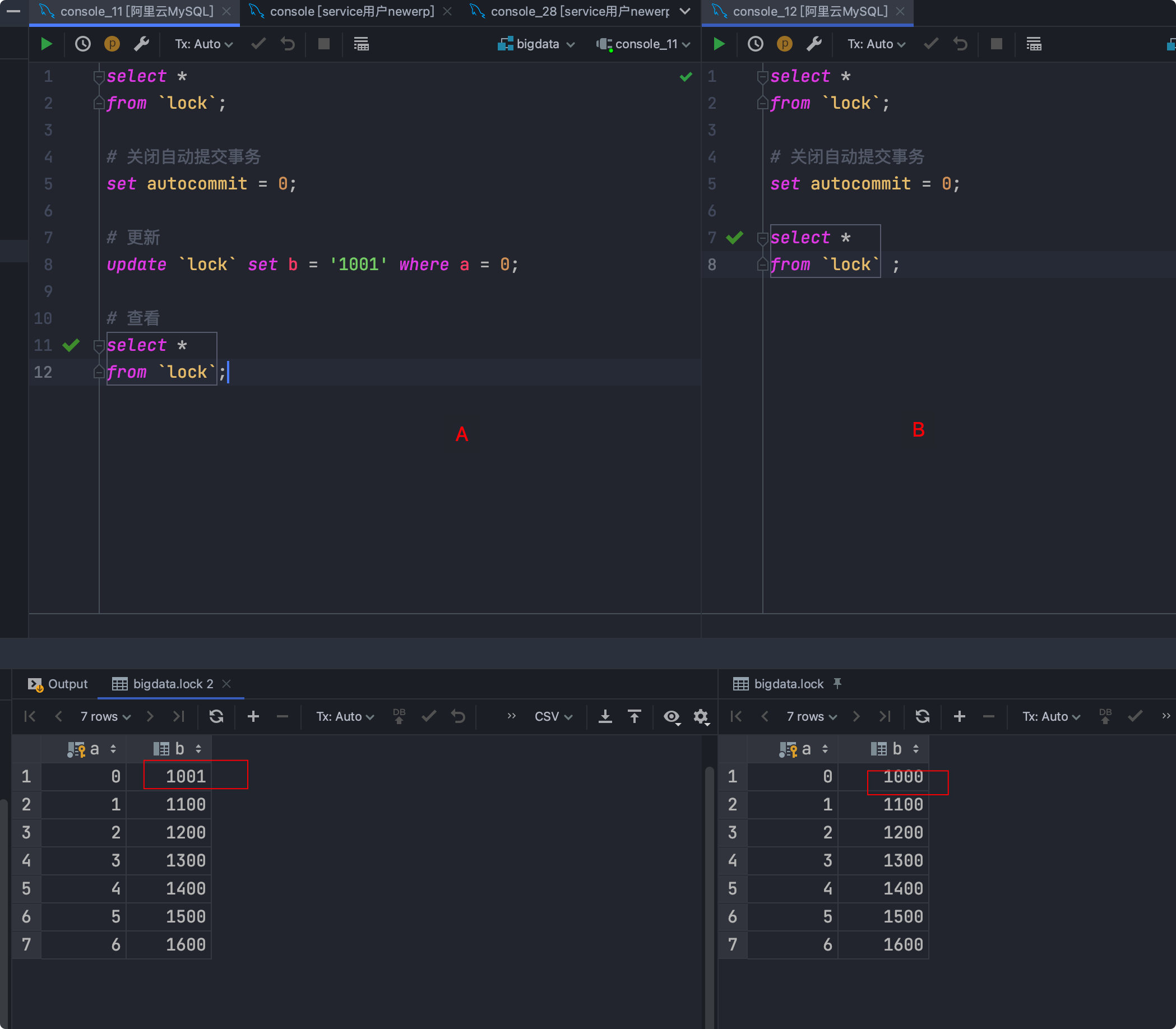1176x1029 pixels.
Task: Open Tx: Auto dropdown in left editor
Action: coord(204,44)
